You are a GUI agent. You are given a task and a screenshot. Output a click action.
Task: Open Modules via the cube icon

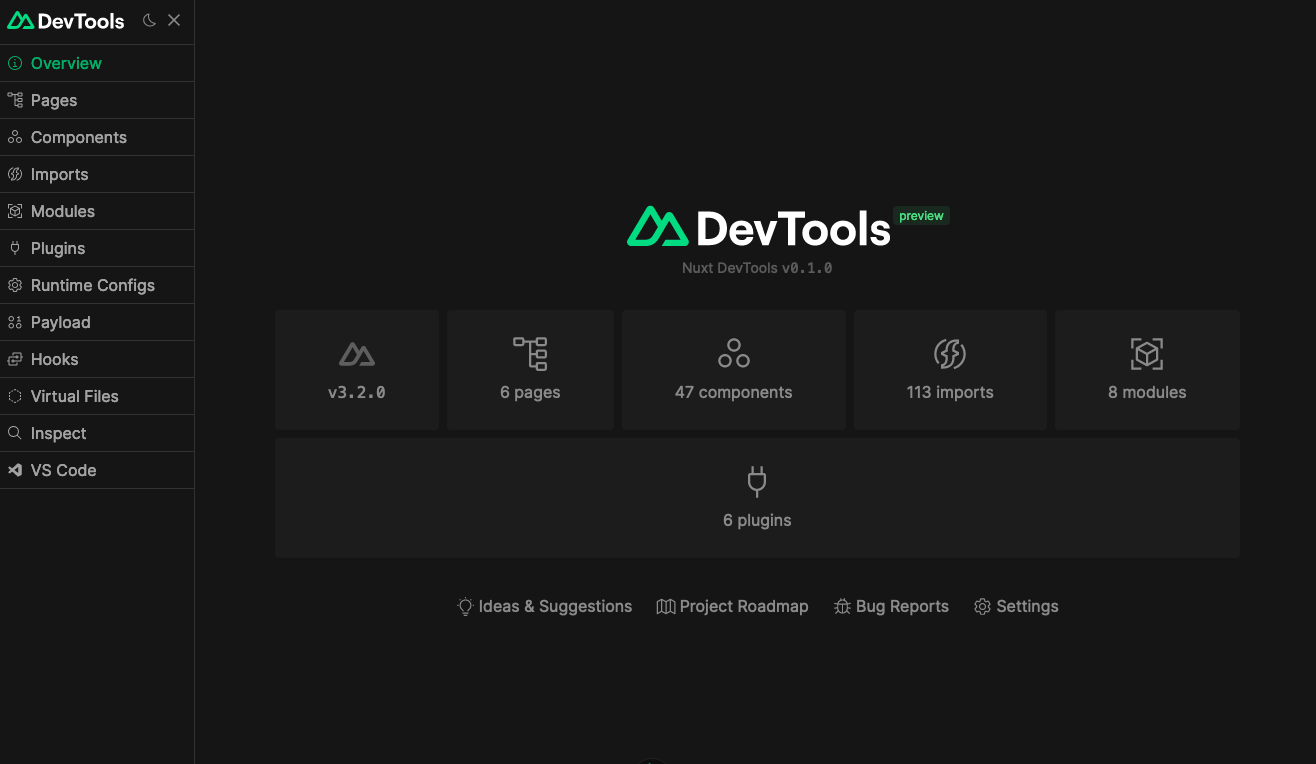coord(14,211)
